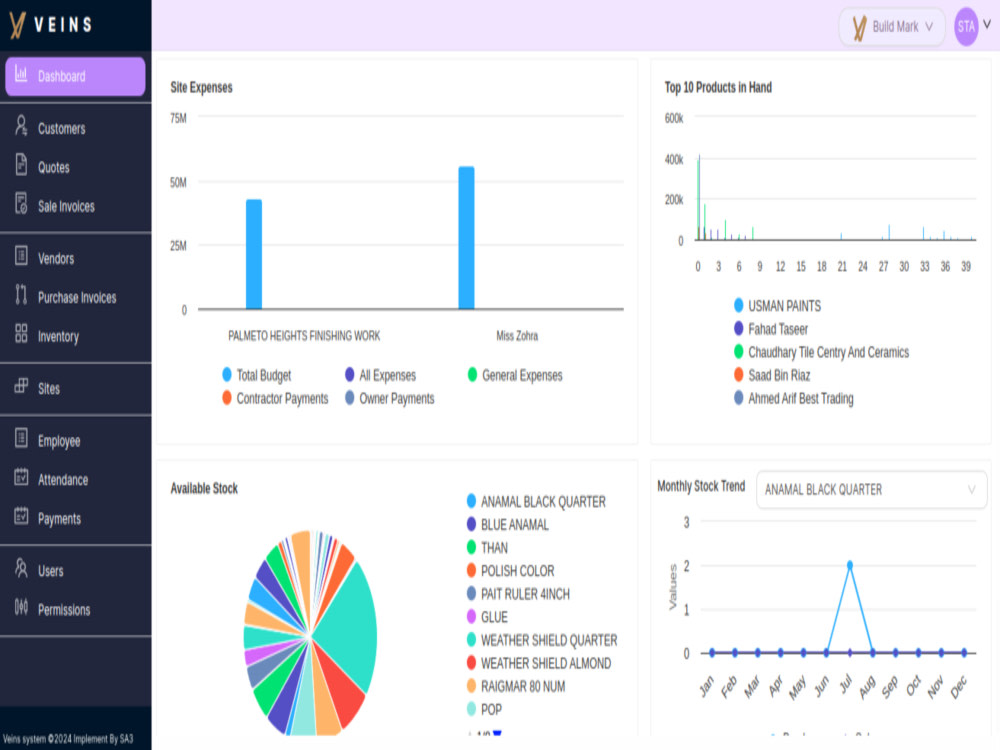Toggle Chaudhary Tile Centry And Ceramics legend
This screenshot has width=1000, height=750.
pyautogui.click(x=821, y=352)
